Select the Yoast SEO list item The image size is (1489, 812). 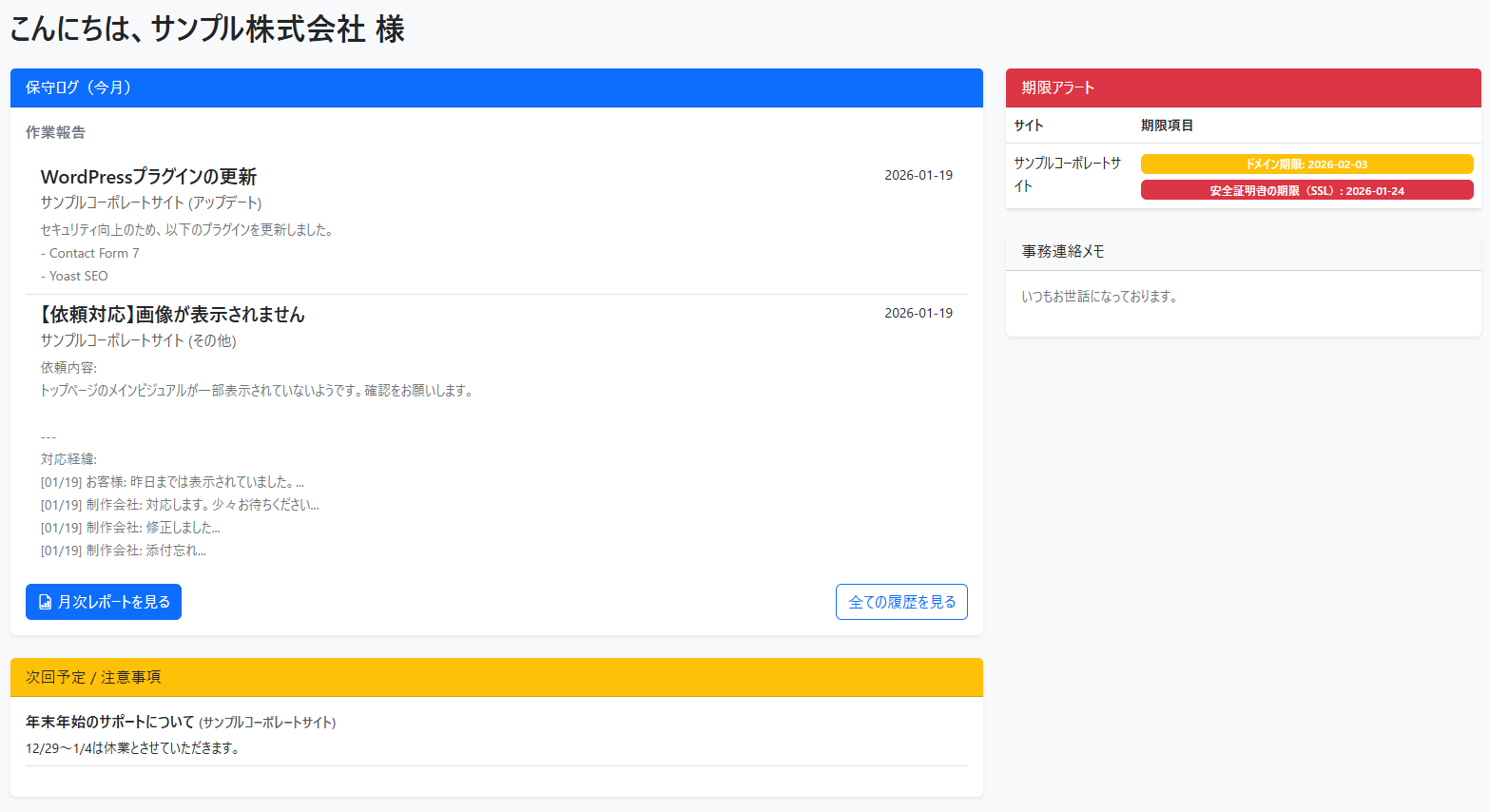pyautogui.click(x=74, y=276)
